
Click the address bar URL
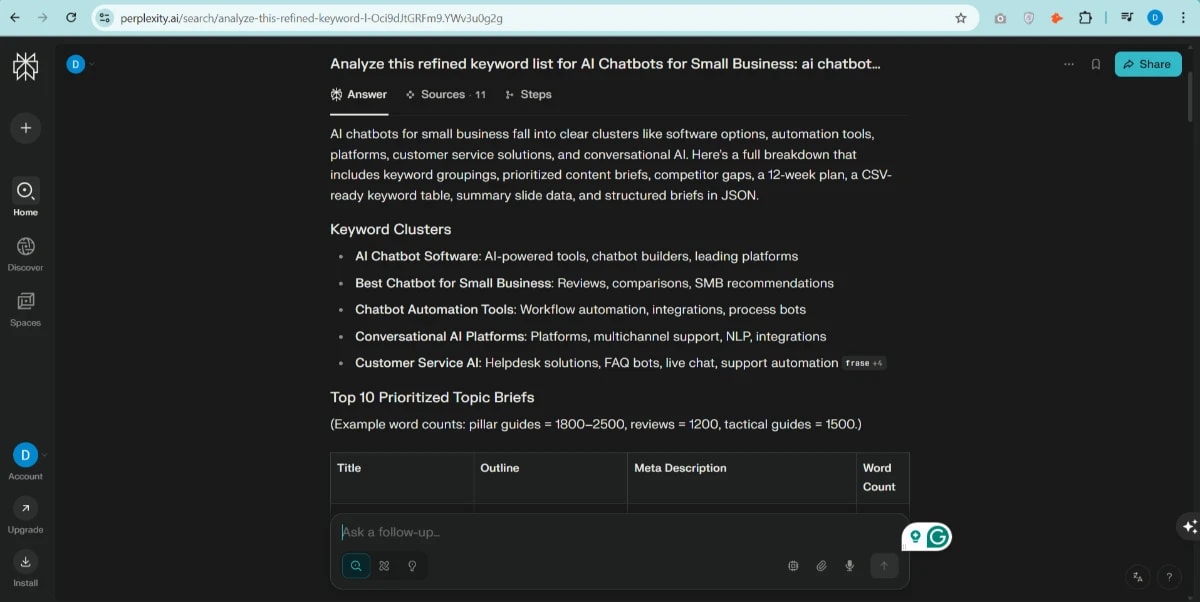312,18
